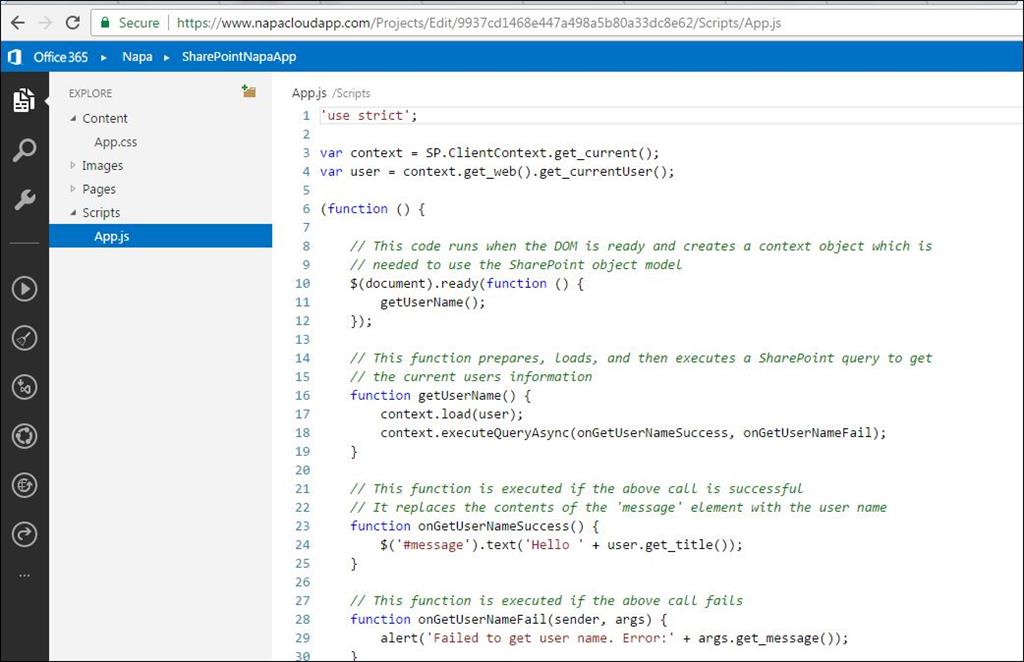Click the browser forward arrow
This screenshot has height=662, width=1024.
tap(45, 23)
